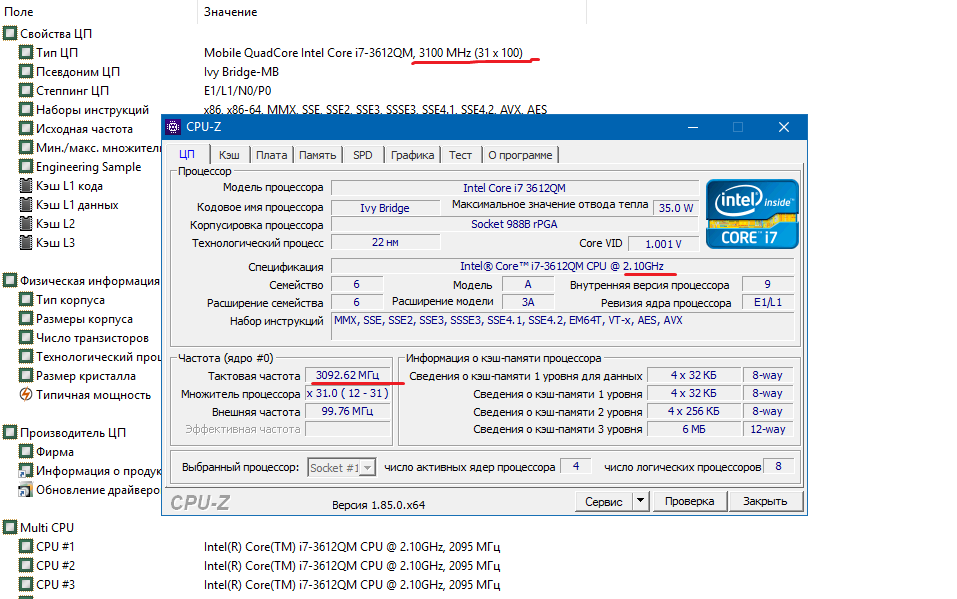This screenshot has width=957, height=599.
Task: Select the ЦП tab
Action: point(187,154)
